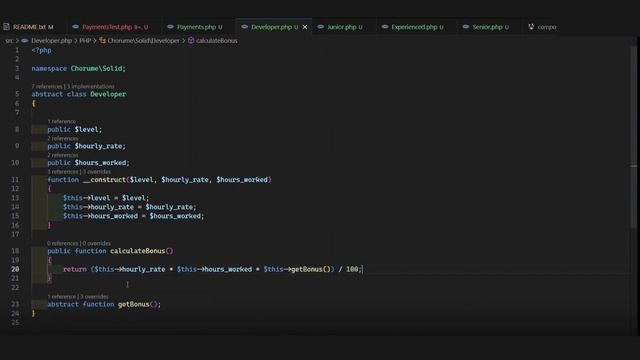Click 'namespace Chorume\Solid;' text
This screenshot has width=640, height=360.
tap(79, 68)
